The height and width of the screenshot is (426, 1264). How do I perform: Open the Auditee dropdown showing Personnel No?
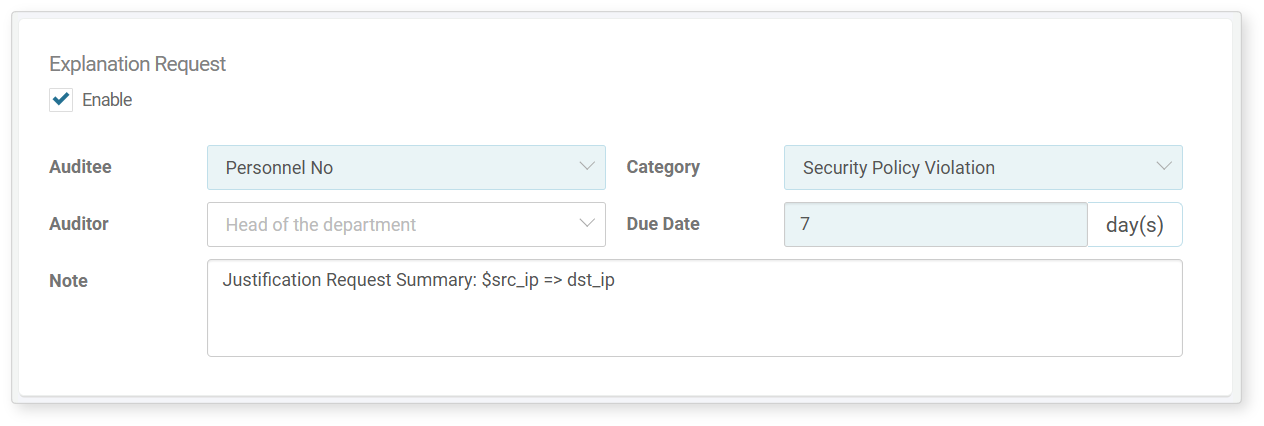(x=406, y=168)
